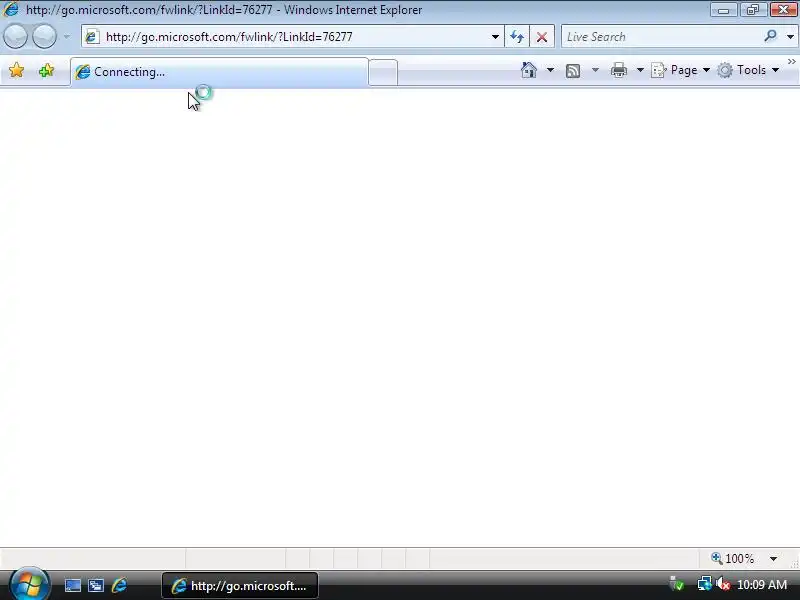Click Show Desktop quick launch icon
The image size is (800, 600).
coord(72,585)
